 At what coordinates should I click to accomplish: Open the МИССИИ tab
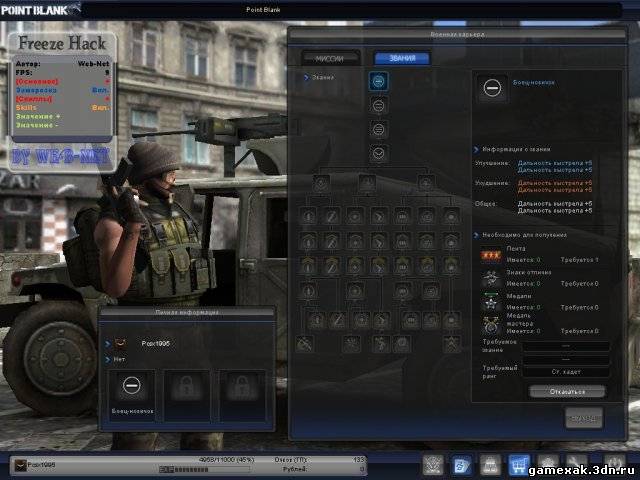[330, 58]
